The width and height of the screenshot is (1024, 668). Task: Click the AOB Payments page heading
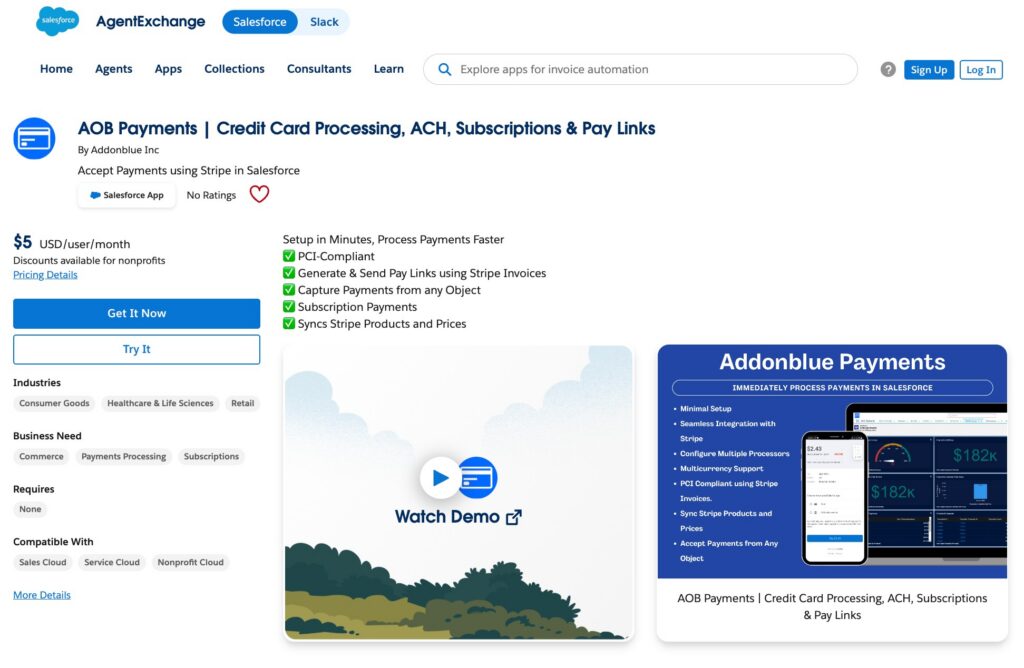(x=366, y=128)
